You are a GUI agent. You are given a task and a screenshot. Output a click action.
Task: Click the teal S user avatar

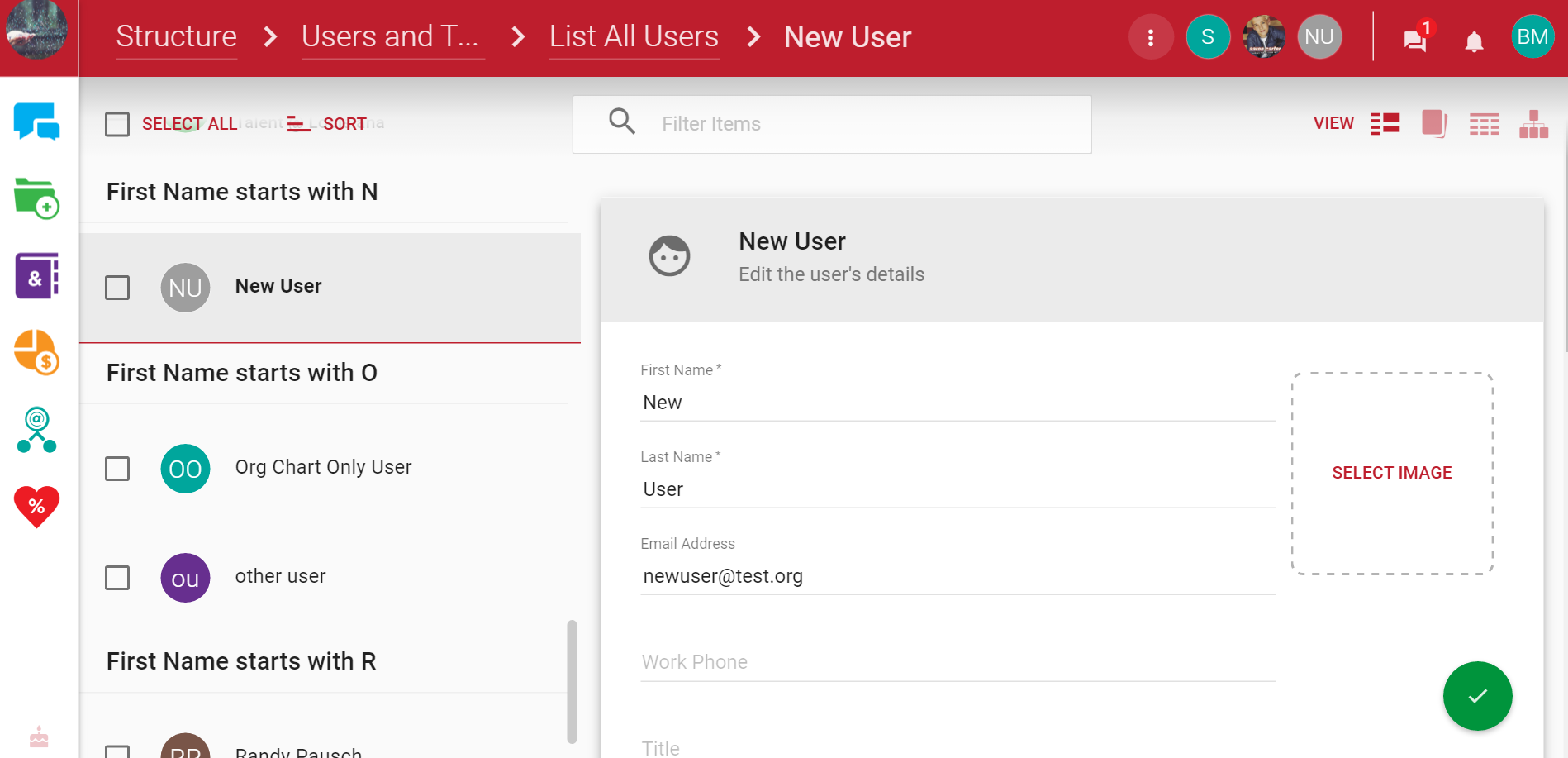[x=1208, y=37]
